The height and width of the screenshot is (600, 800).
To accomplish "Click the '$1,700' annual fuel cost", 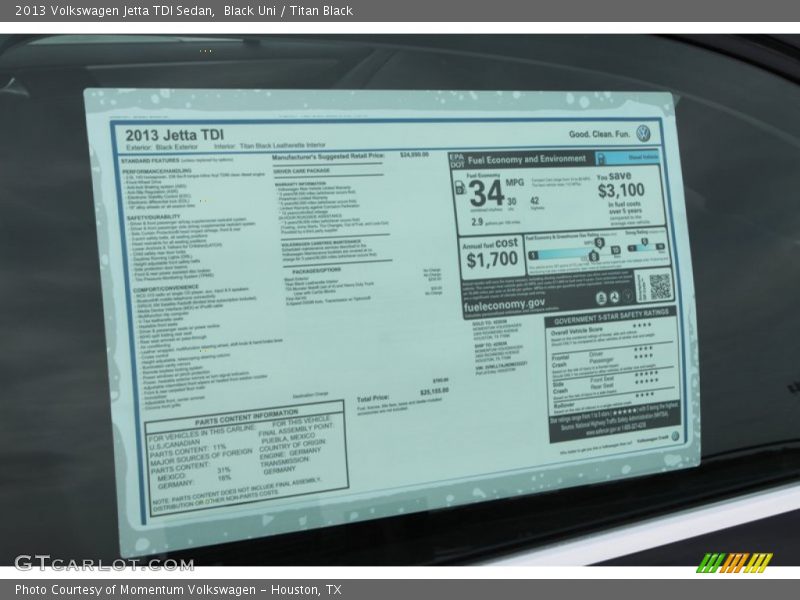I will 492,260.
